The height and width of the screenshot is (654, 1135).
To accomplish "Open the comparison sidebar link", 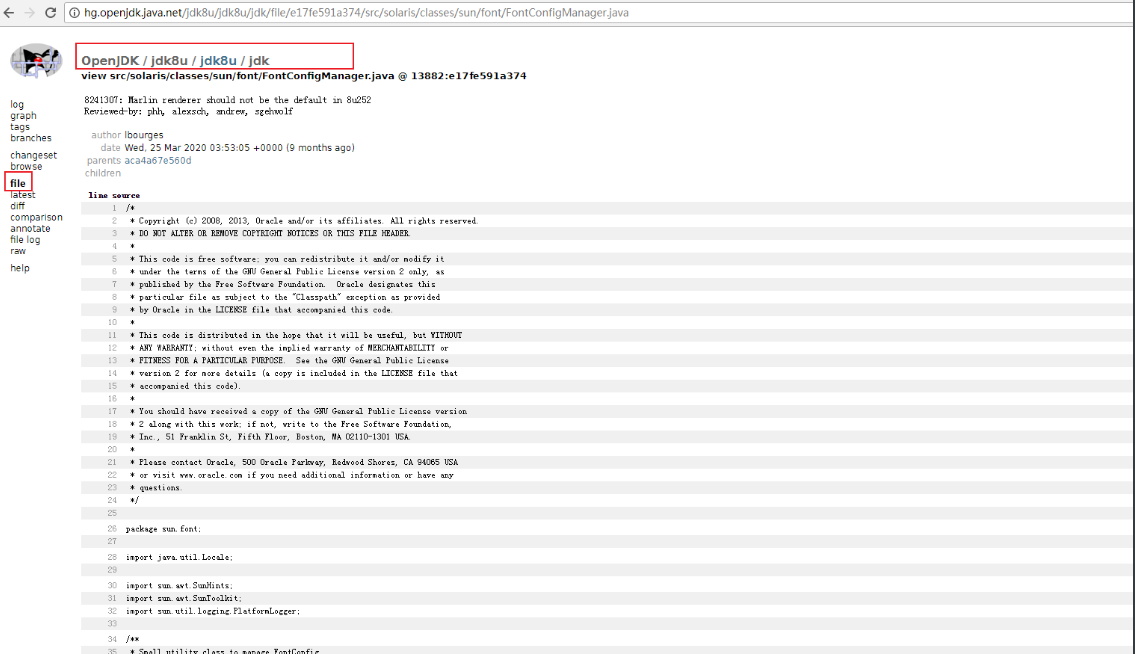I will click(36, 217).
